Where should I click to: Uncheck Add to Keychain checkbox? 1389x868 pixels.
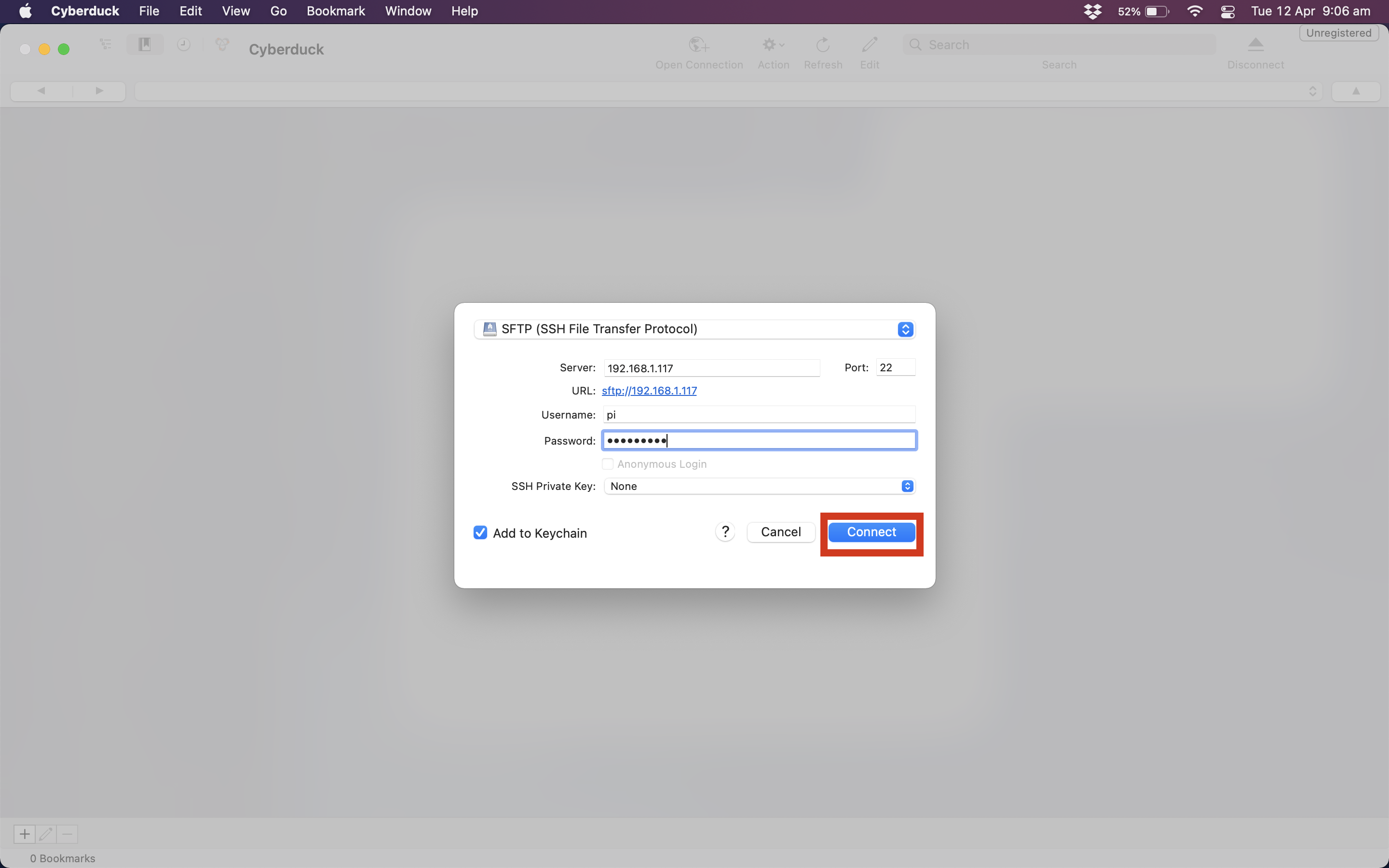480,533
